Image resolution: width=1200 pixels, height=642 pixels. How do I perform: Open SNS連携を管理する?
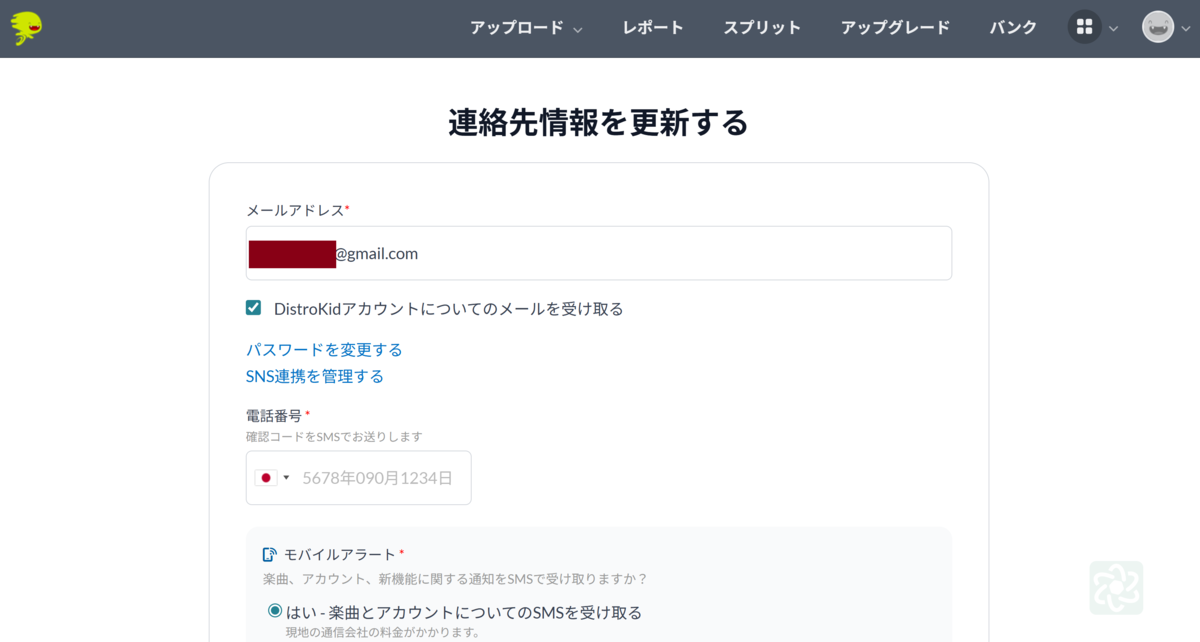[316, 377]
